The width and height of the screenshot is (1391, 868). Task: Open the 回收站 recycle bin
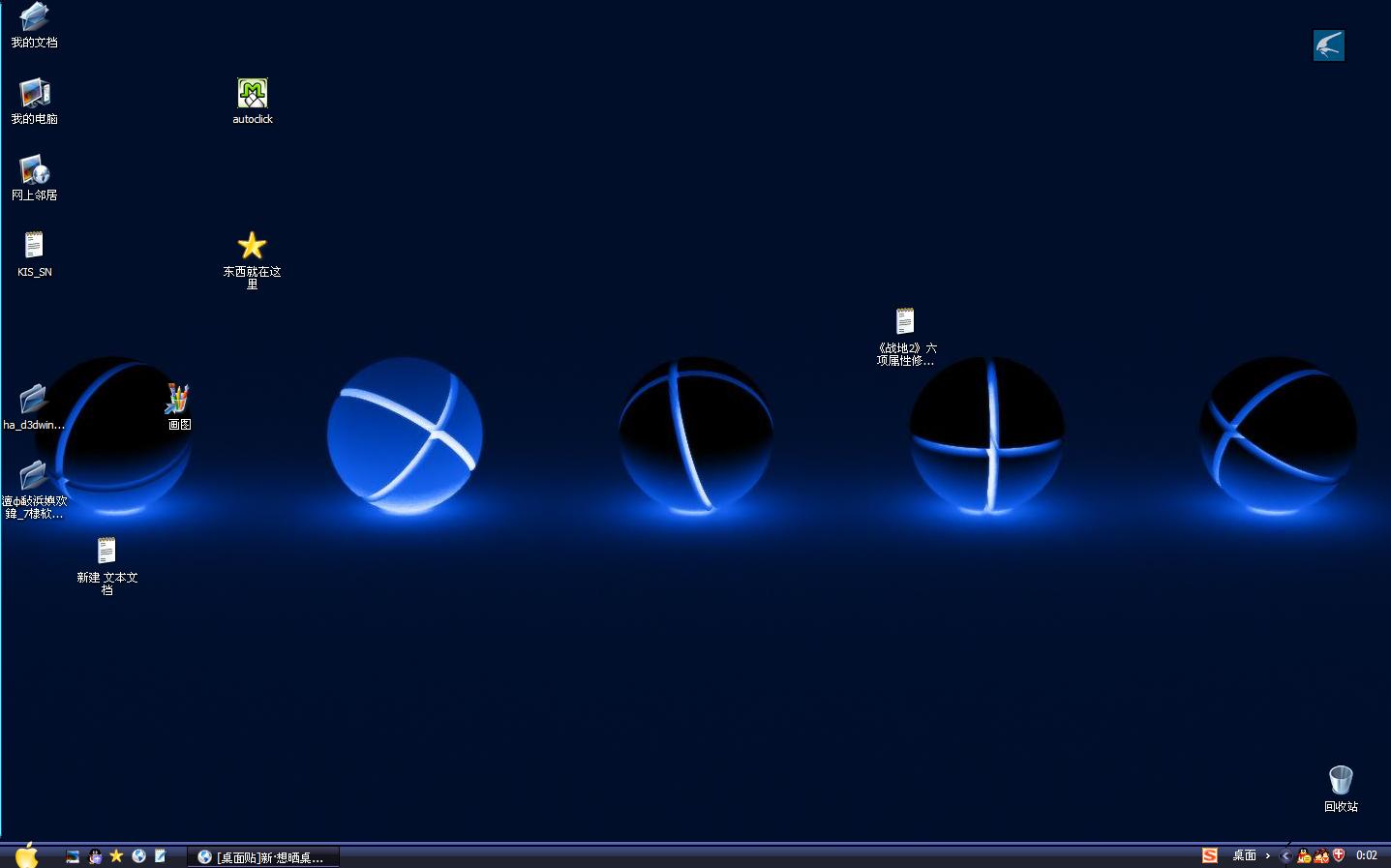click(1341, 788)
